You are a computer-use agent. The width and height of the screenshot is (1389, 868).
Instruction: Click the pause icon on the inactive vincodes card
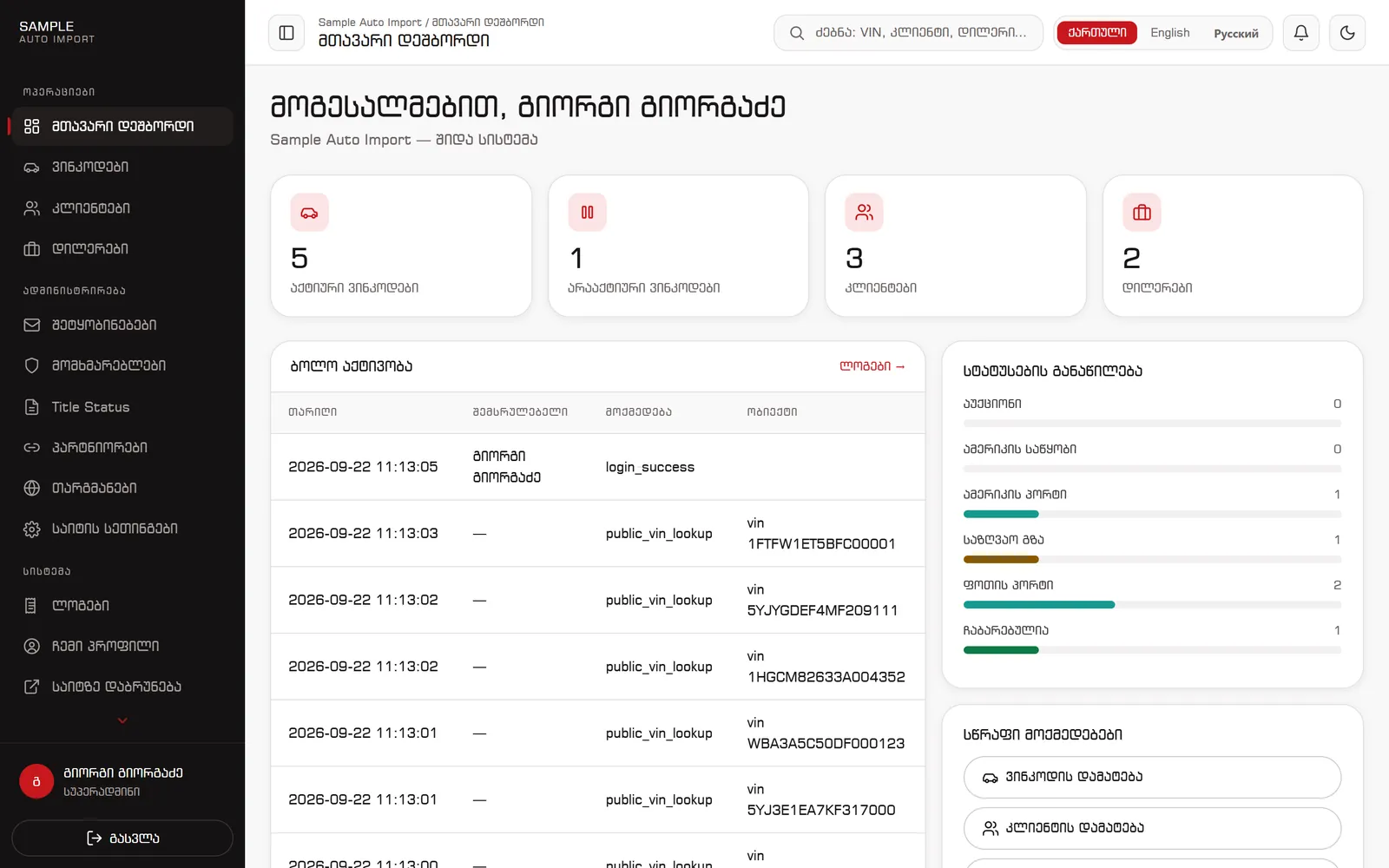[587, 213]
